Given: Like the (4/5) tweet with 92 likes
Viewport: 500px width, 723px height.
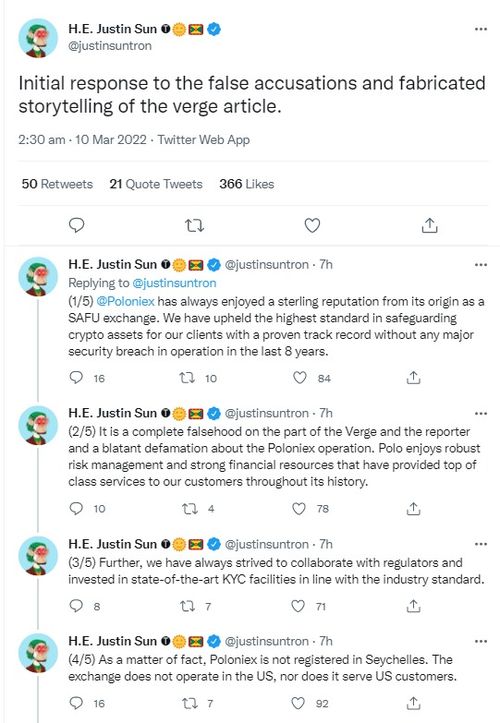Looking at the screenshot, I should [x=299, y=703].
